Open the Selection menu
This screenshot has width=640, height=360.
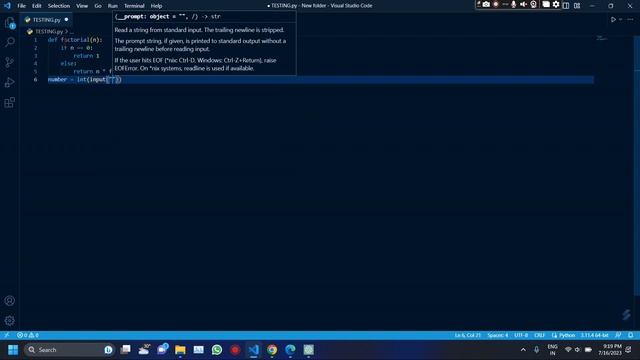[59, 6]
